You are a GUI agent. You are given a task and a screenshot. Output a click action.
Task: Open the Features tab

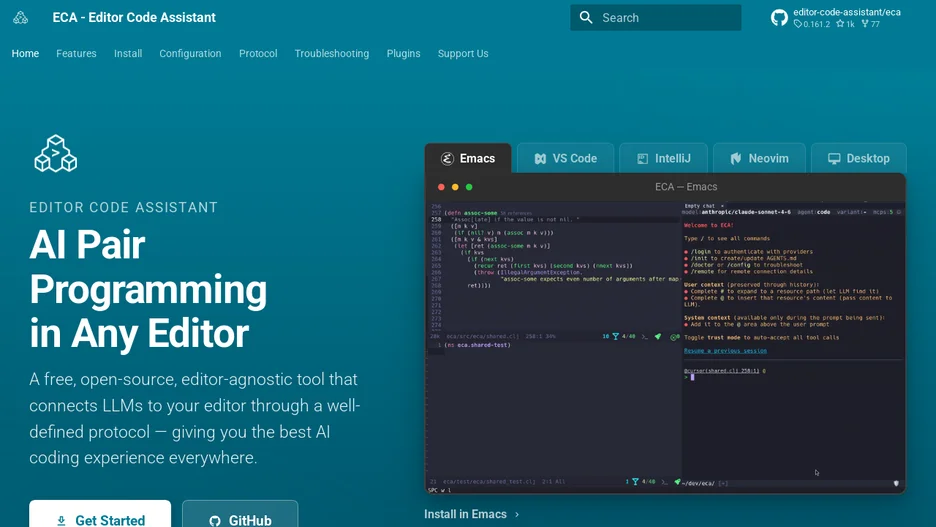click(76, 54)
